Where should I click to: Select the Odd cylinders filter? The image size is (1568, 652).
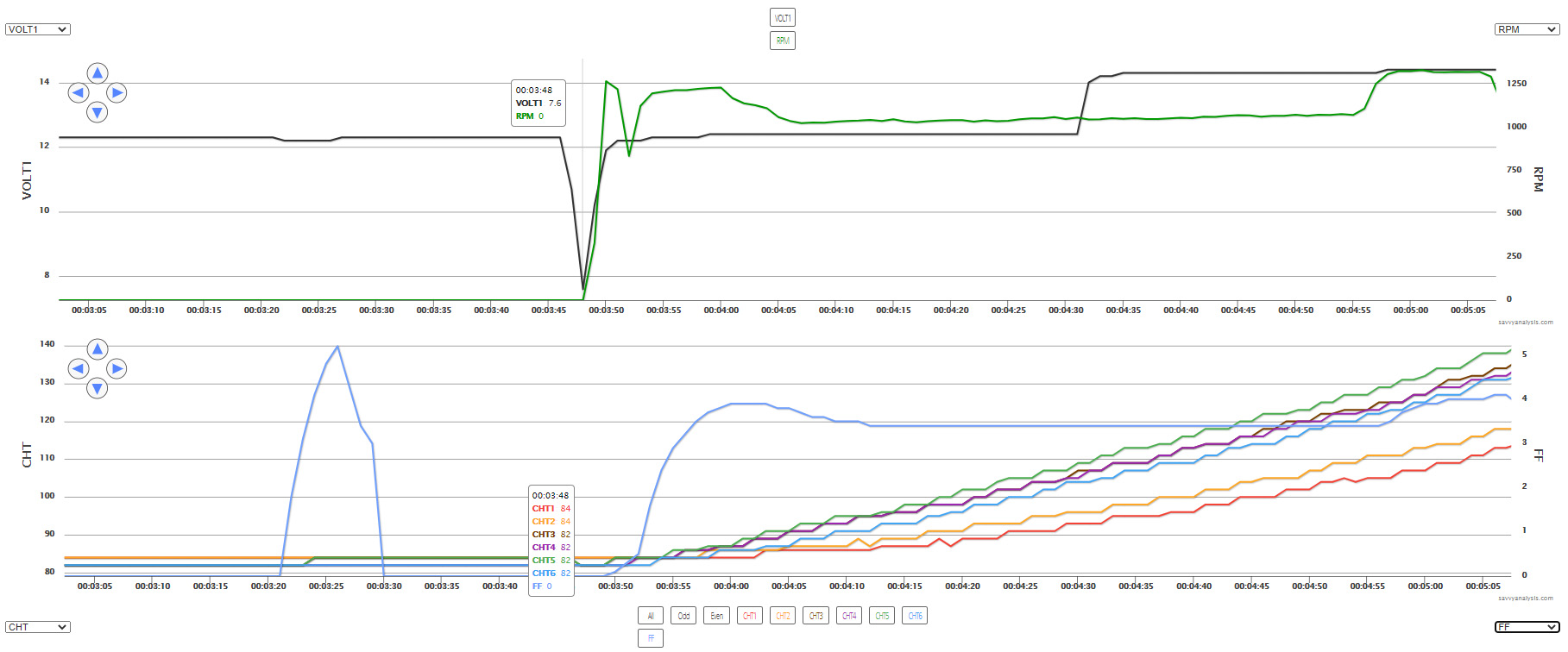click(x=683, y=616)
